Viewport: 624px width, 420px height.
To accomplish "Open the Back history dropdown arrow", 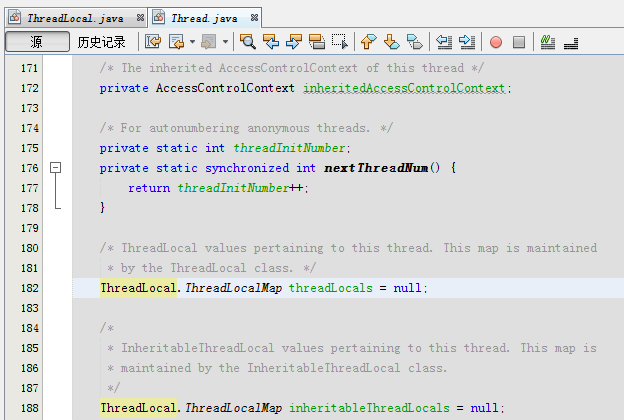I will [192, 41].
